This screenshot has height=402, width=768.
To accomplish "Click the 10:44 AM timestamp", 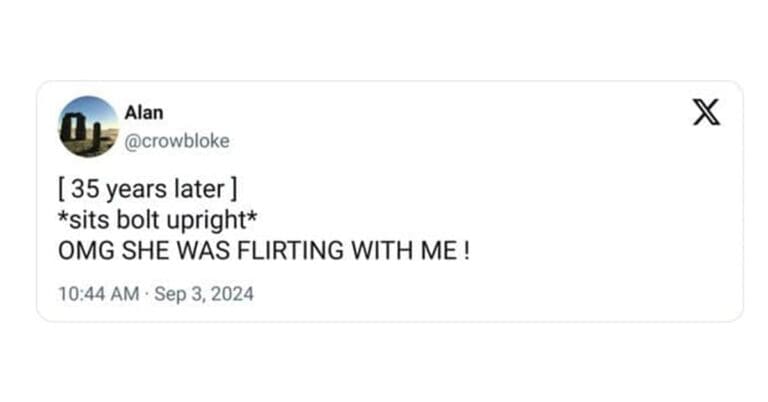I will click(x=97, y=294).
